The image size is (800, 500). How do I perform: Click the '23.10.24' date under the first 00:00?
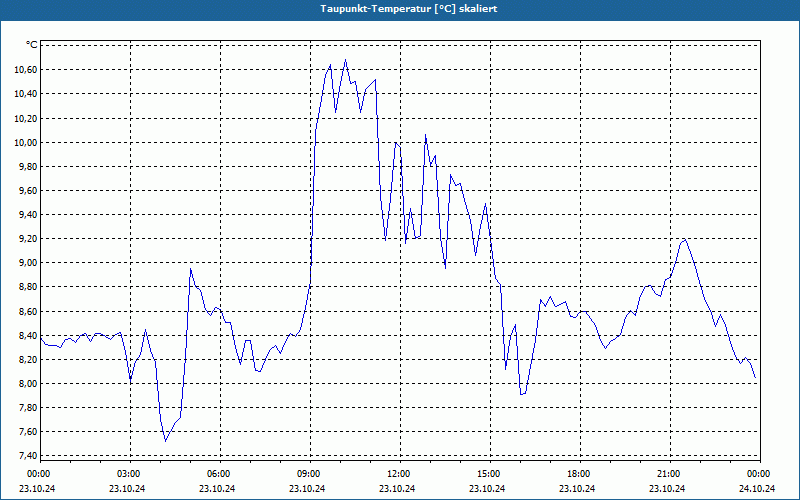(x=37, y=488)
